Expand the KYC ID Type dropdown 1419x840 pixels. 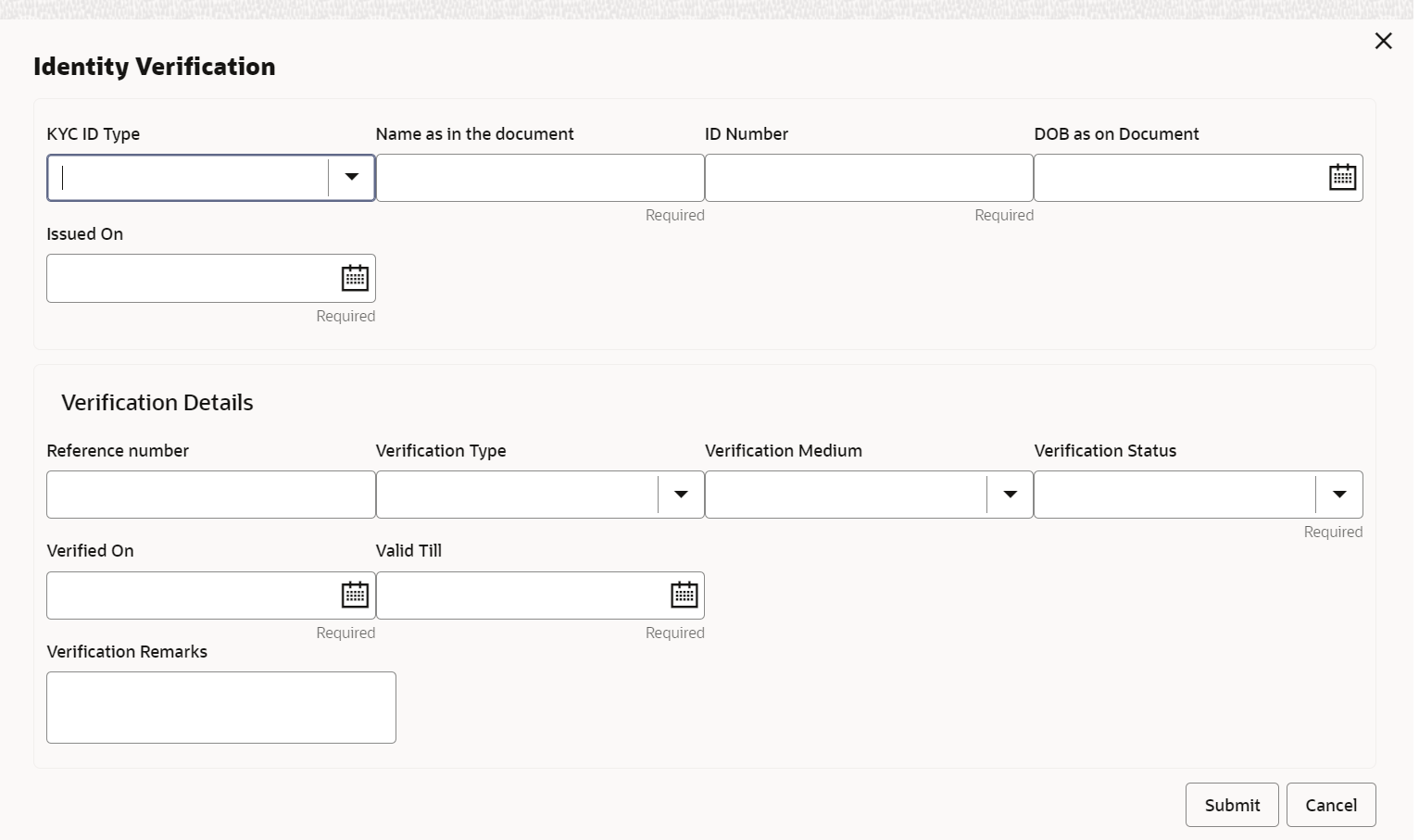[351, 177]
